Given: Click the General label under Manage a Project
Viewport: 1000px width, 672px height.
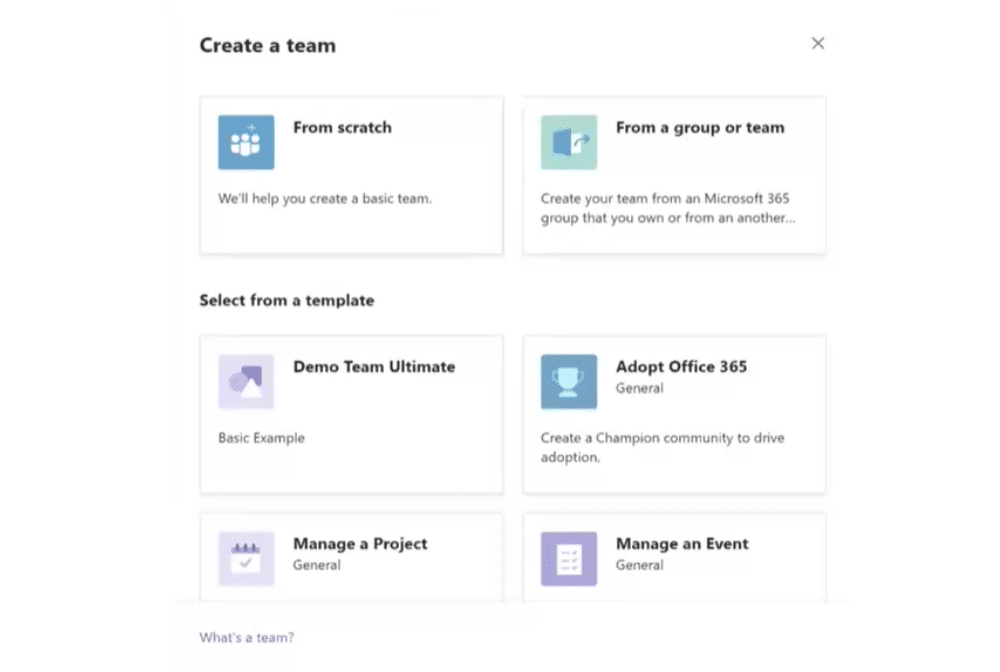Looking at the screenshot, I should [317, 565].
